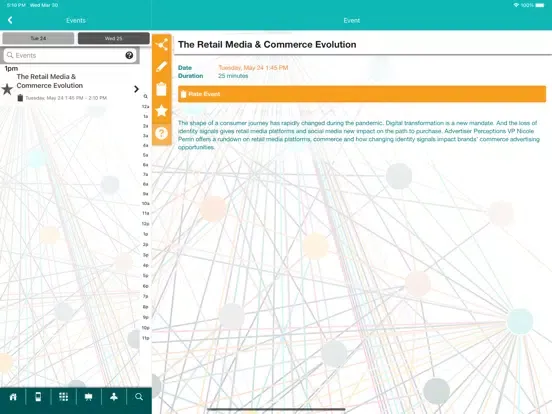Open the magnifier search icon in bottom bar

click(x=139, y=397)
